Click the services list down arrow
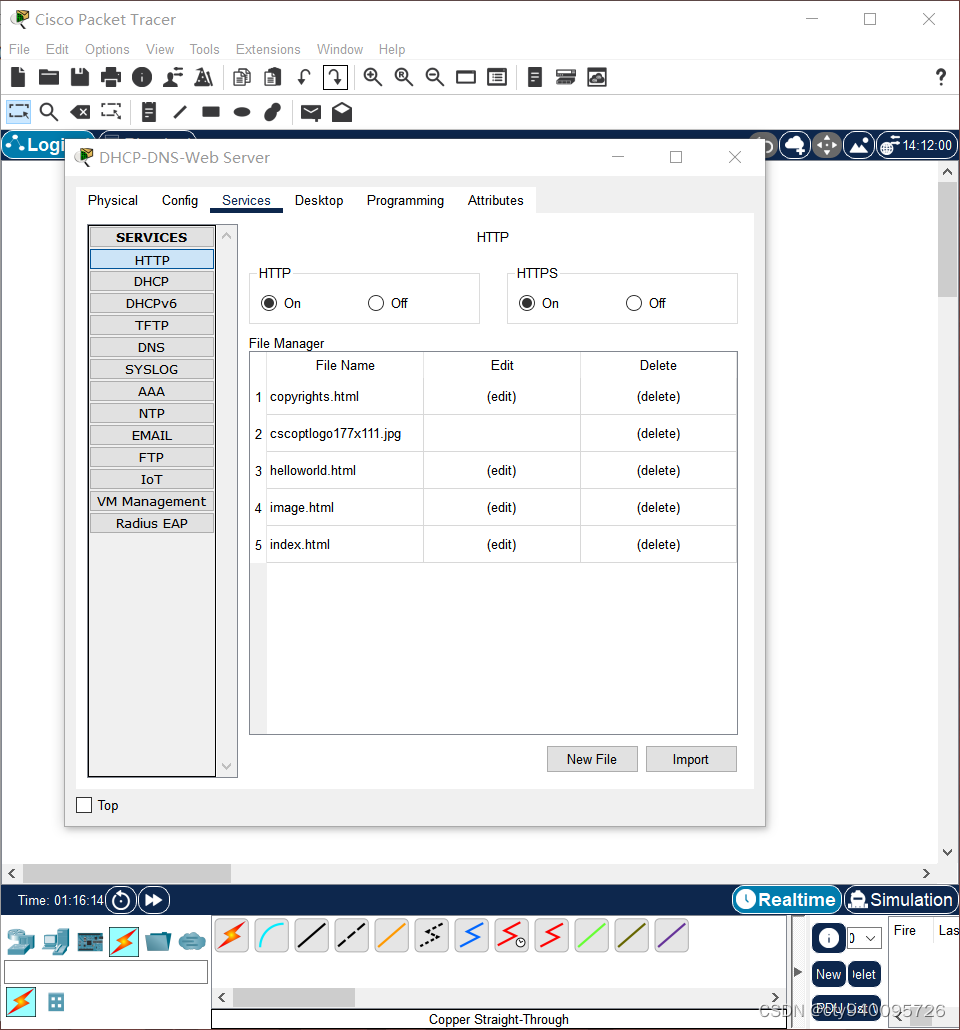 pyautogui.click(x=227, y=766)
